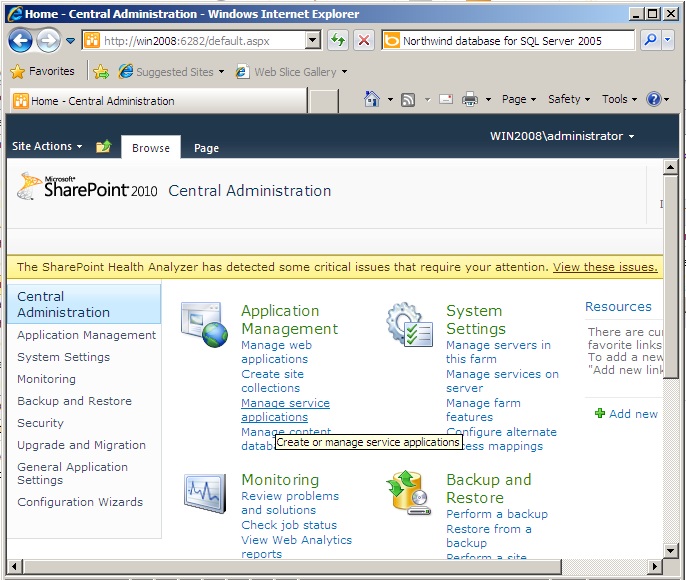Select the Home - Central Administration browser tab
The width and height of the screenshot is (686, 580).
pyautogui.click(x=158, y=101)
